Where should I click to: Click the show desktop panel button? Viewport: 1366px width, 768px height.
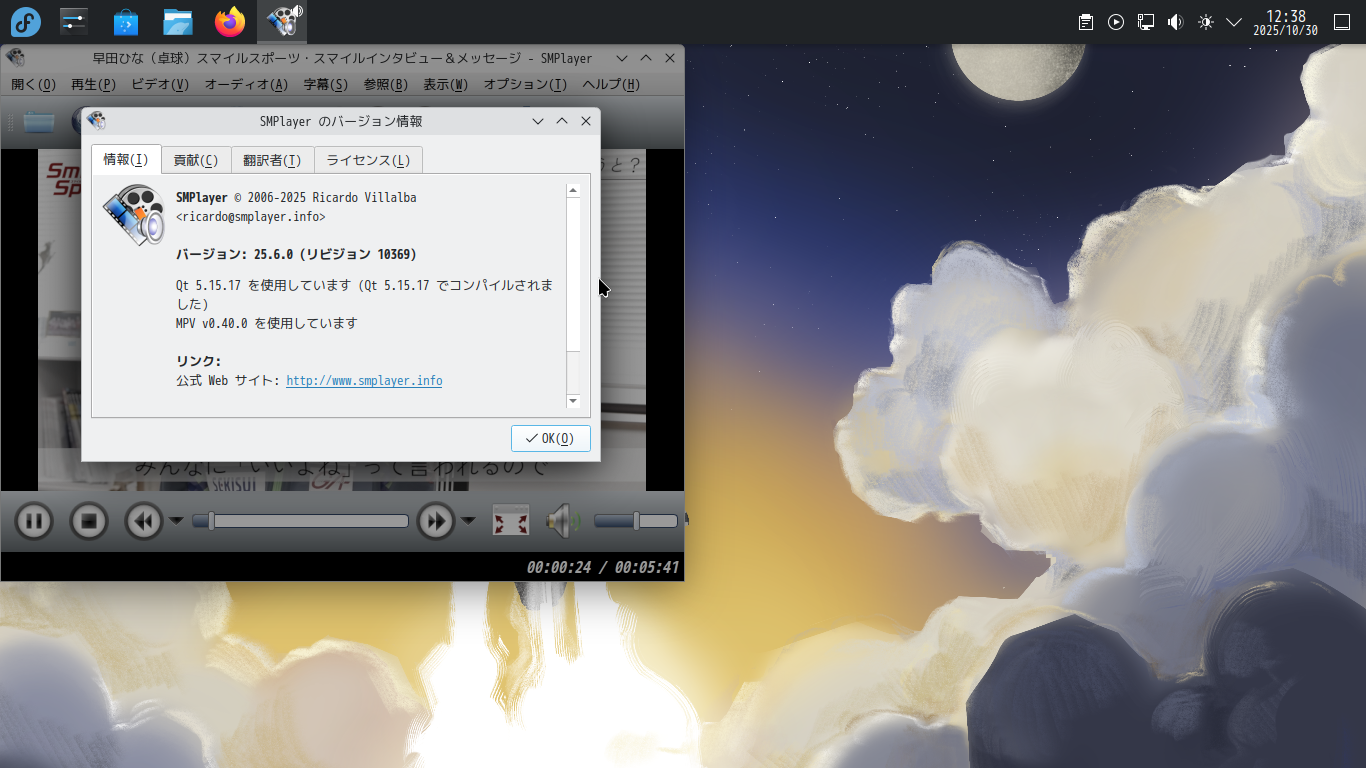[x=1342, y=22]
